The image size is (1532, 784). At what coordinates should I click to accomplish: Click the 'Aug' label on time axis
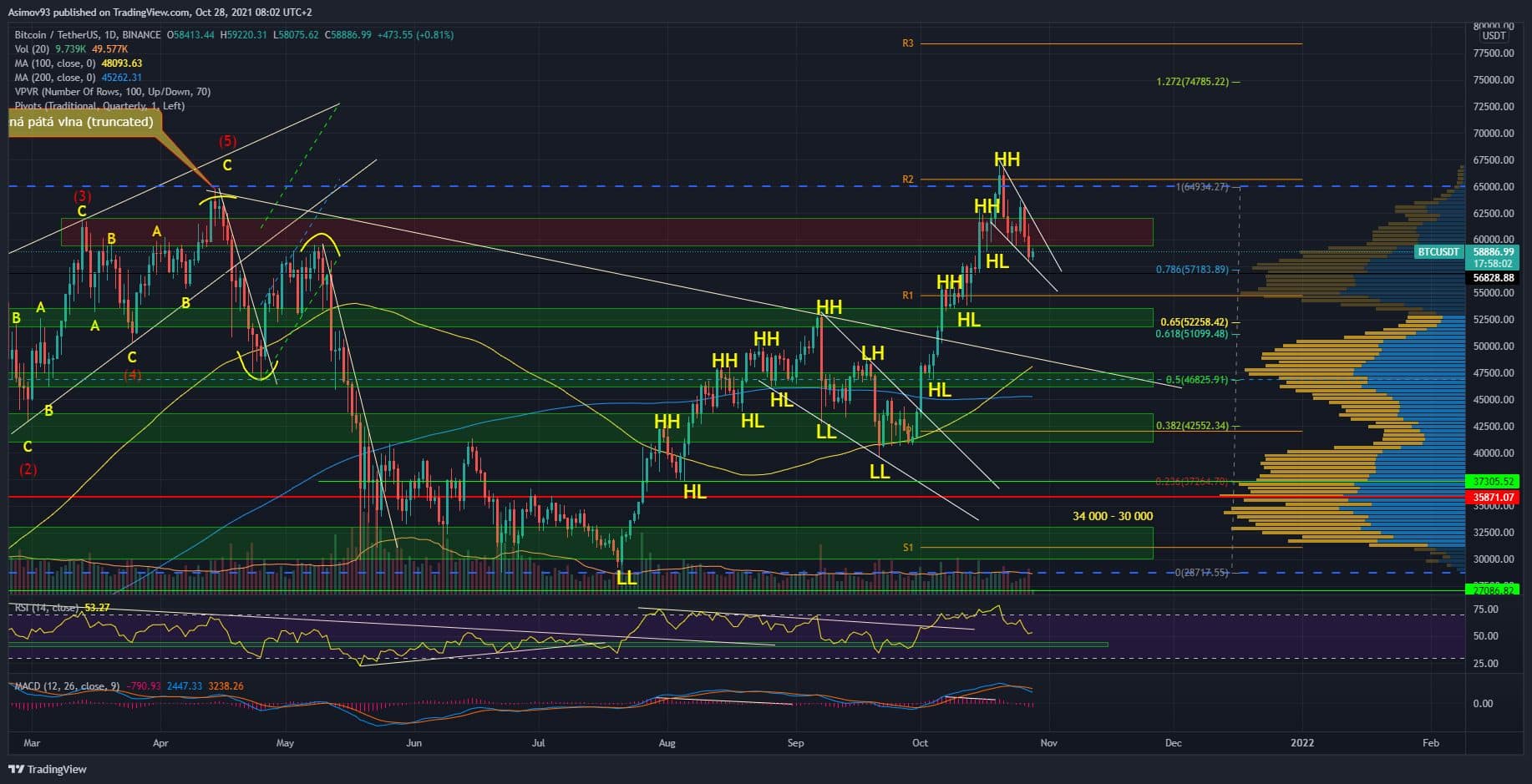[667, 743]
